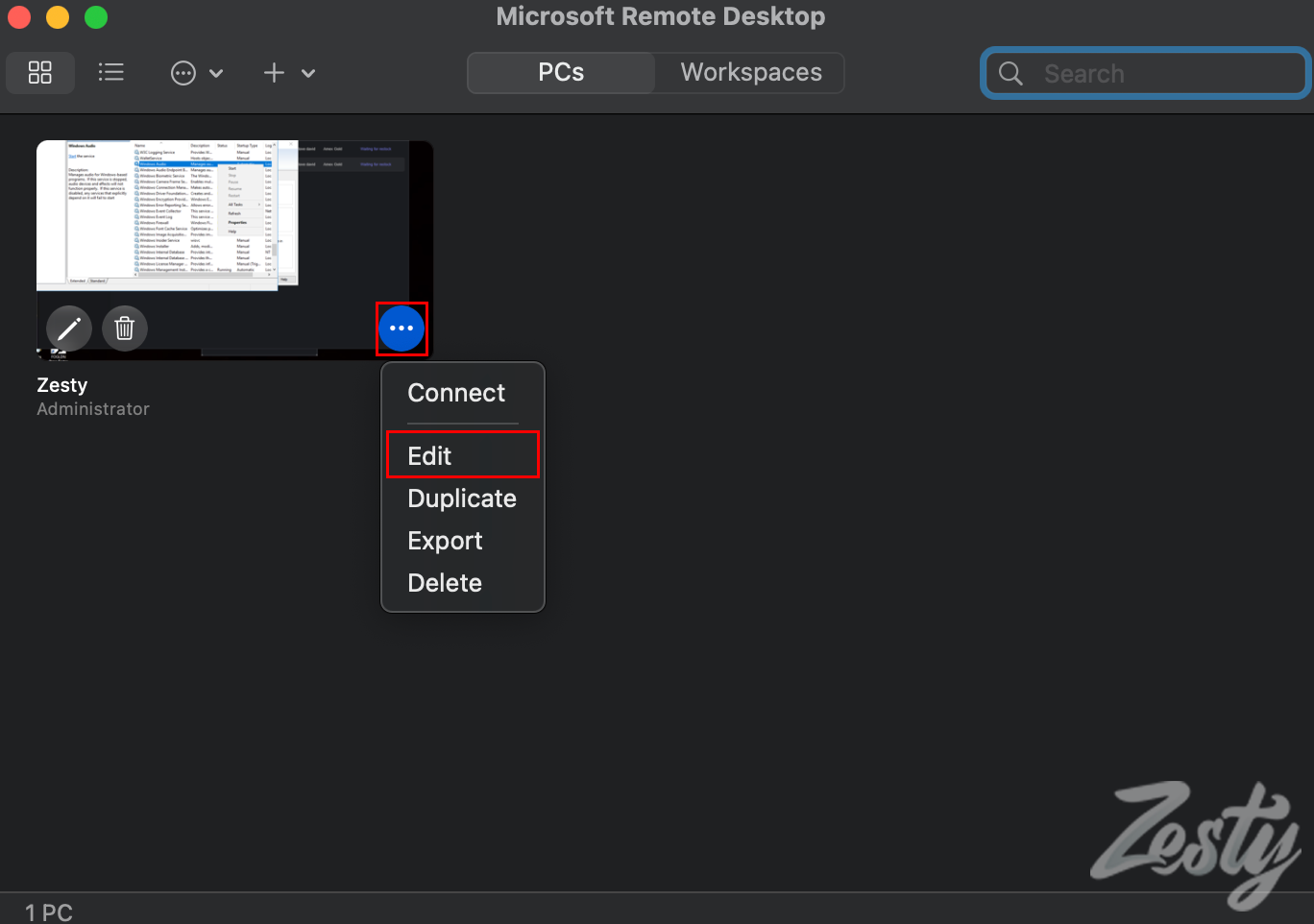Click the trash icon on the Zesty PC
The image size is (1314, 924).
coord(125,328)
